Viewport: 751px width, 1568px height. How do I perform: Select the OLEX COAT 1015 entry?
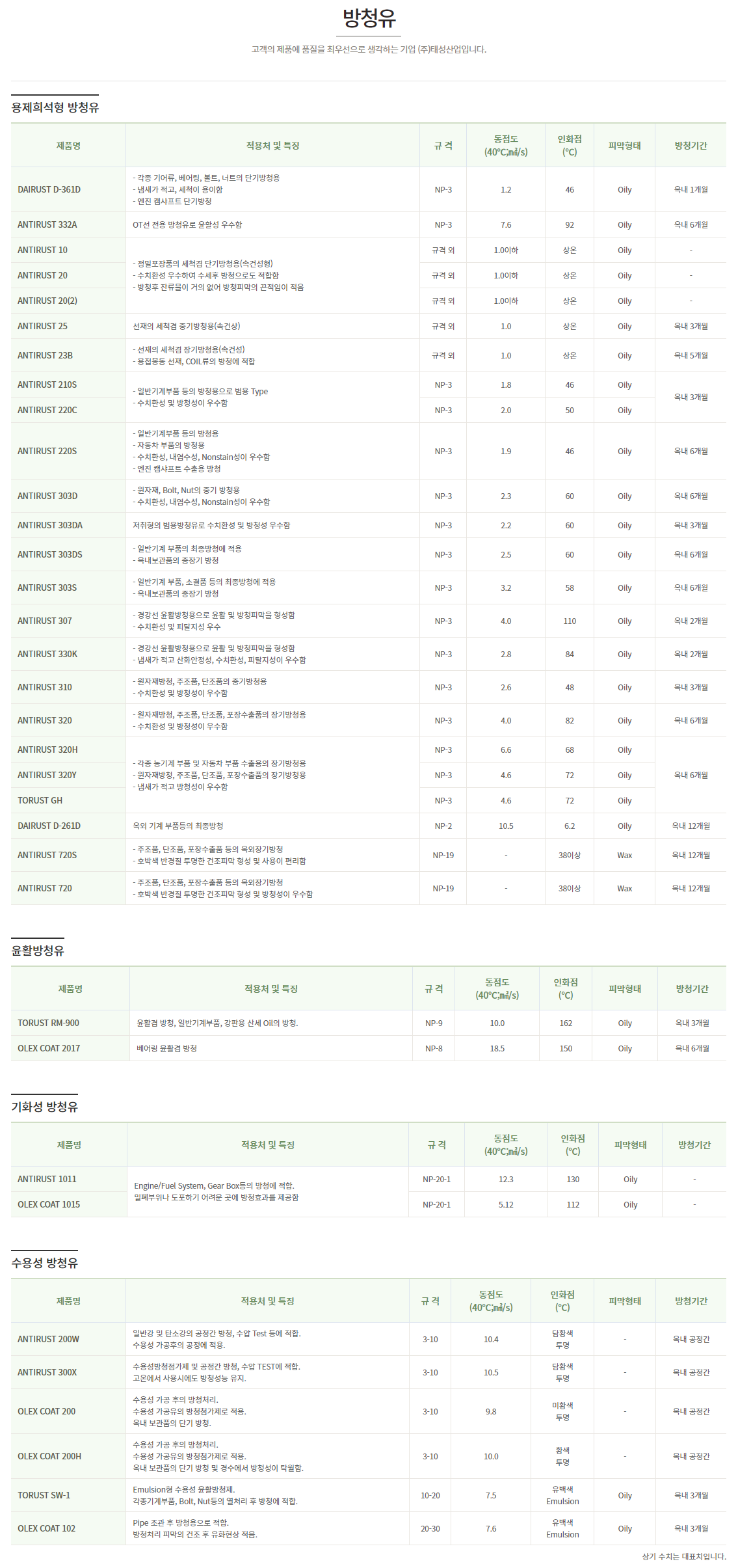[49, 1205]
